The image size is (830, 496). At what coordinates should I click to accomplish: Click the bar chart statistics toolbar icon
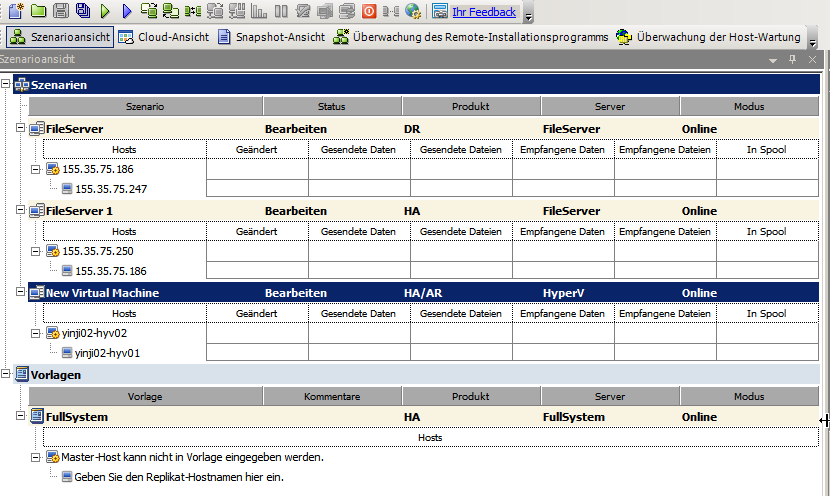point(259,12)
